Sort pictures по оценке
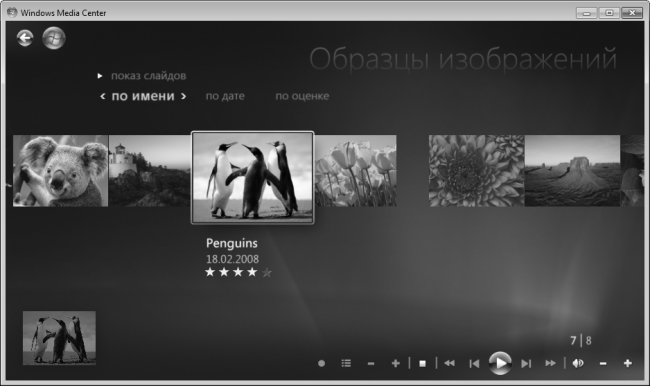The height and width of the screenshot is (386, 650). click(x=302, y=96)
